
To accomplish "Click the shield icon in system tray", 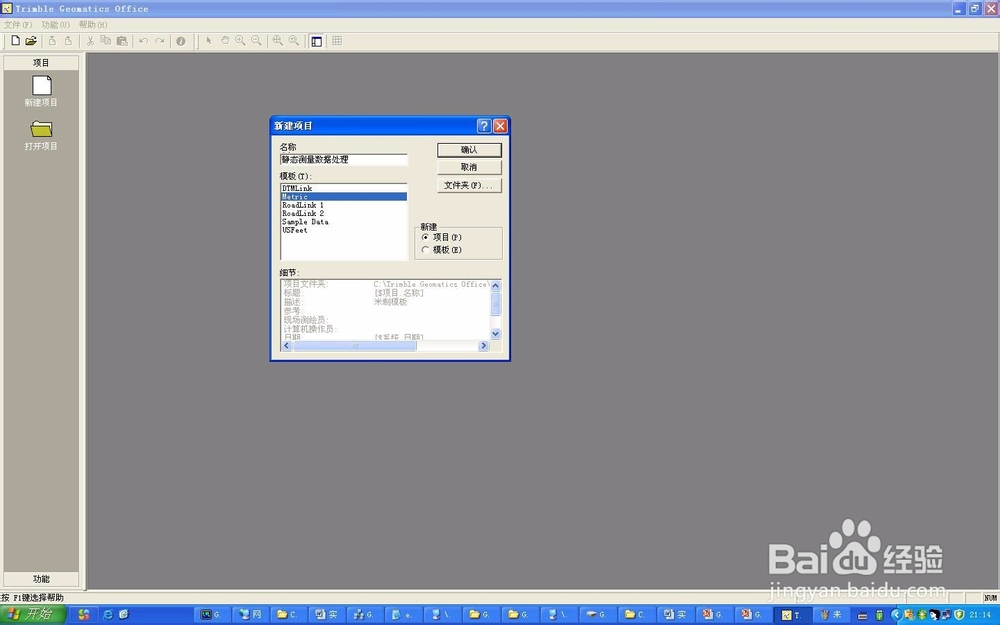I will (x=959, y=615).
